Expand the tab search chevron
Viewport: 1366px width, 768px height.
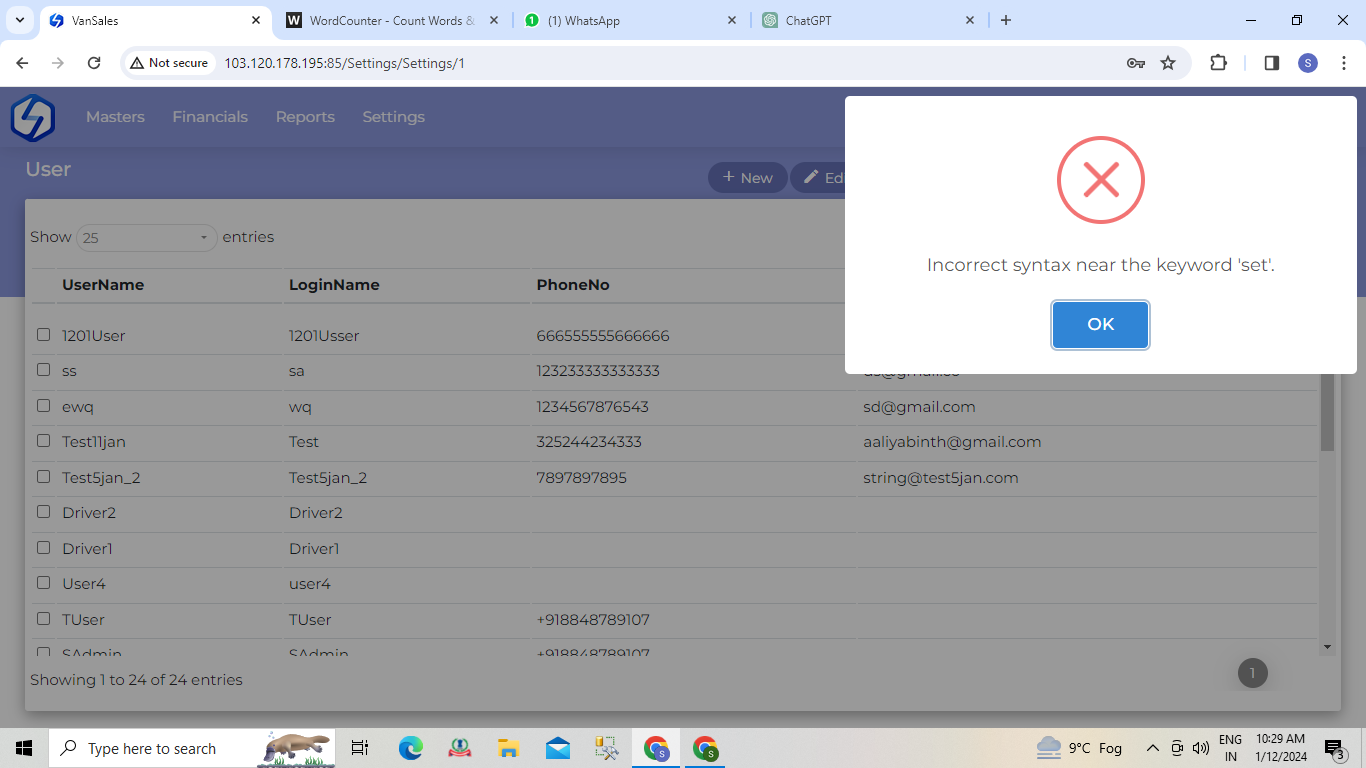(x=20, y=20)
